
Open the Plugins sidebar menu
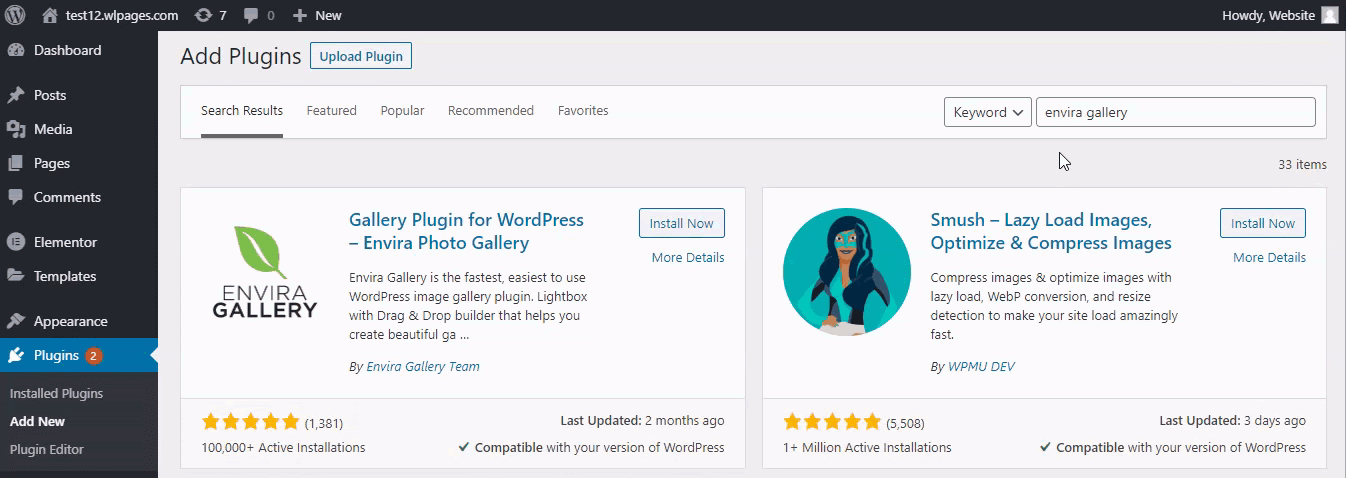[x=79, y=355]
